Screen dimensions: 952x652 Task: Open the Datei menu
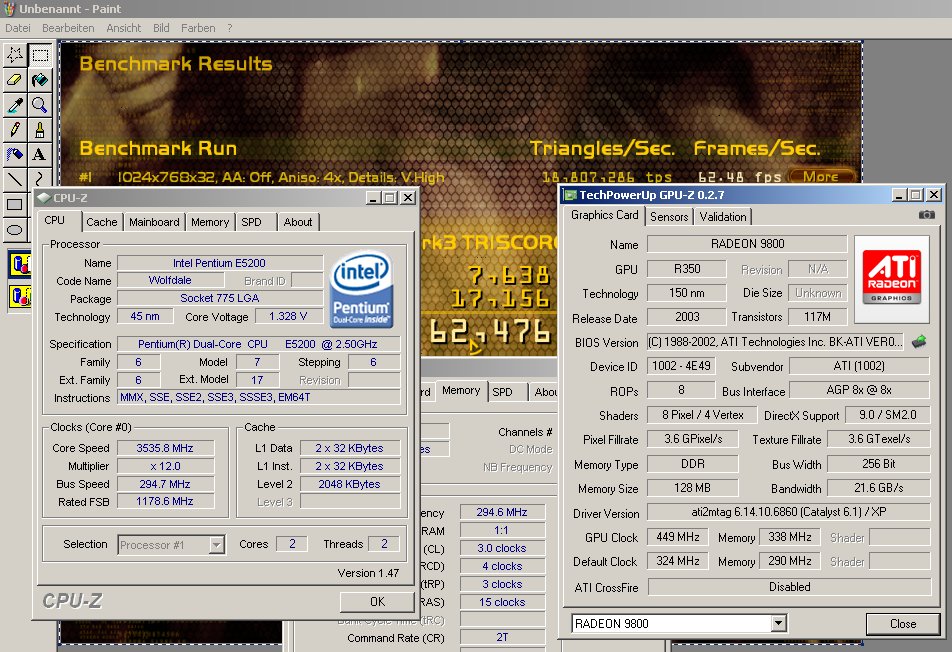18,28
